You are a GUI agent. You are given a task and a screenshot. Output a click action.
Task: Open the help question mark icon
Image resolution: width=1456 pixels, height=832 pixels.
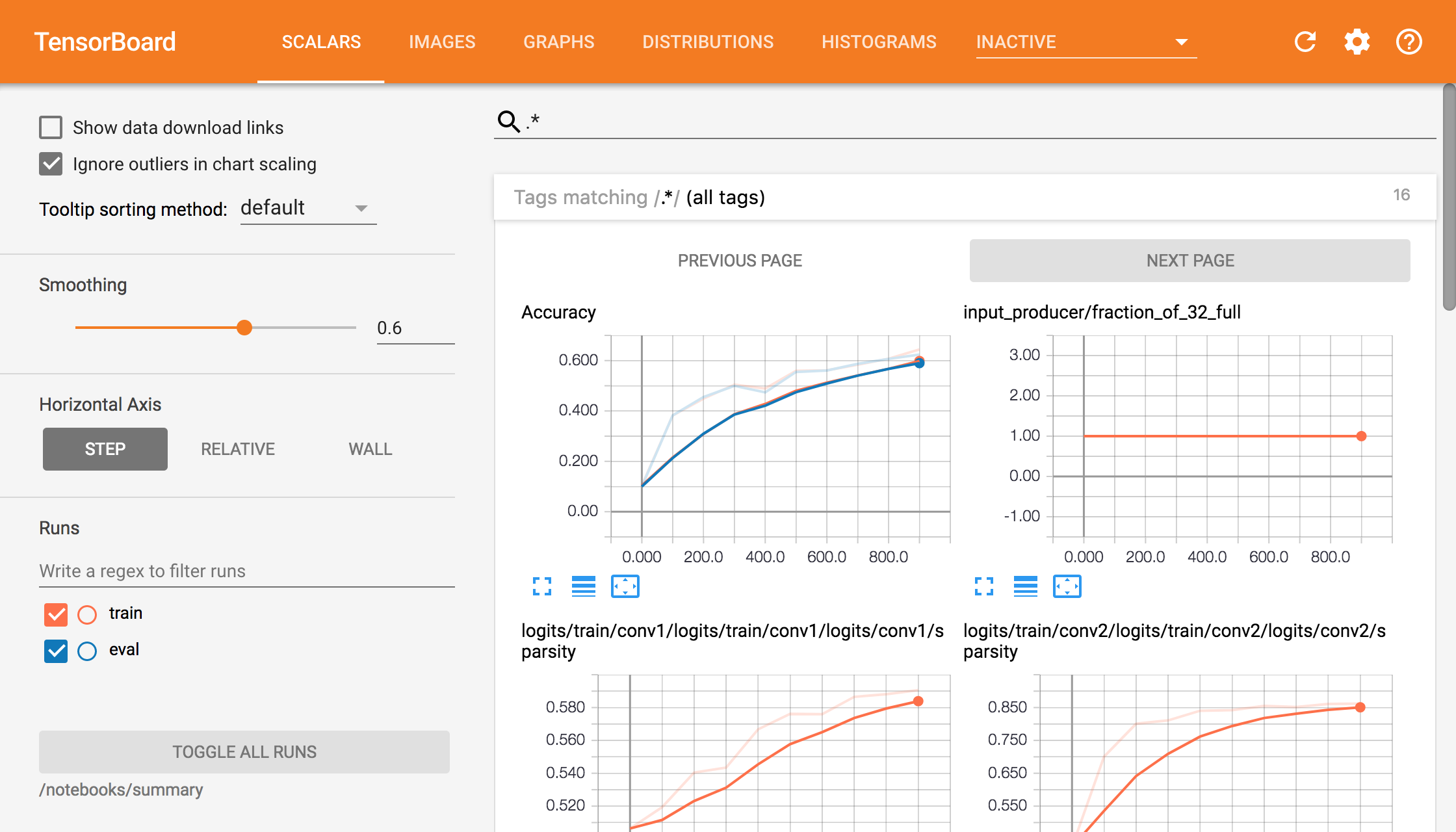1409,42
